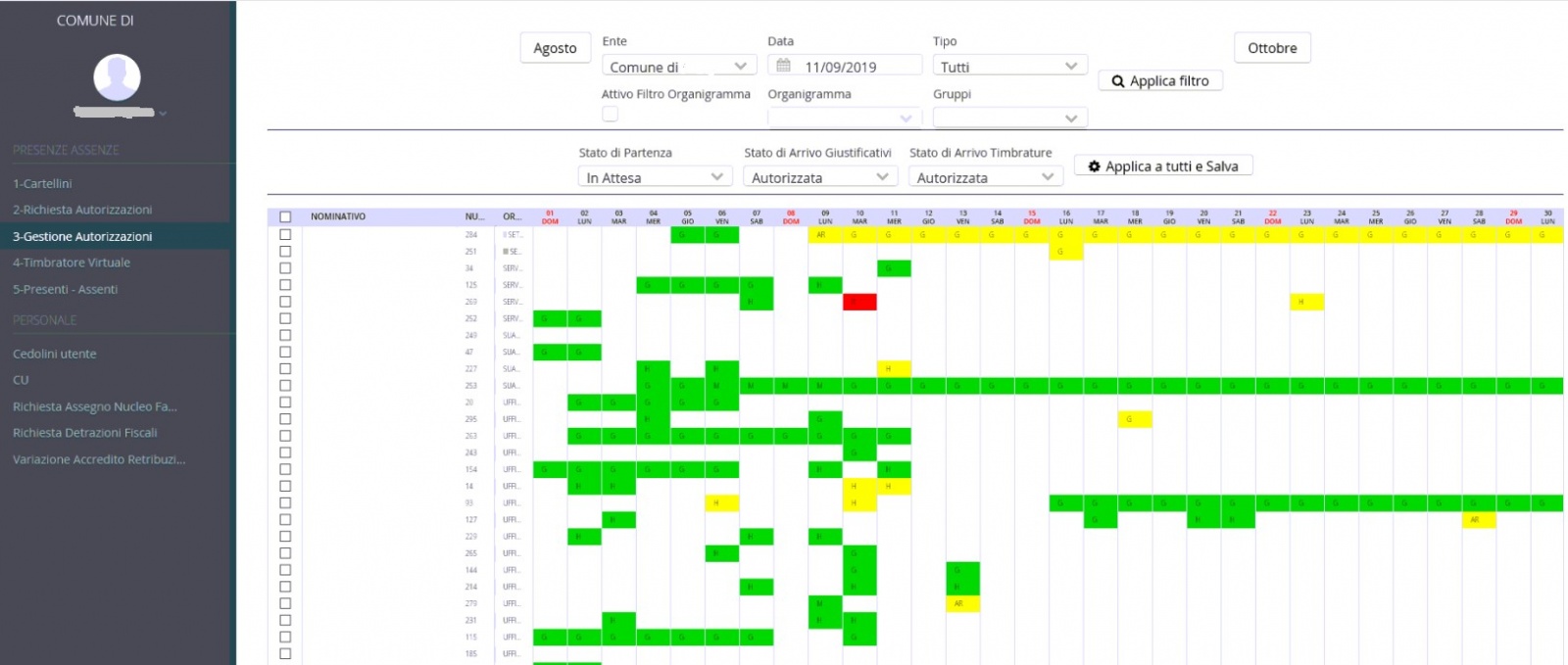This screenshot has height=665, width=1568.
Task: Click the red cell in the calendar grid
Action: [x=859, y=302]
